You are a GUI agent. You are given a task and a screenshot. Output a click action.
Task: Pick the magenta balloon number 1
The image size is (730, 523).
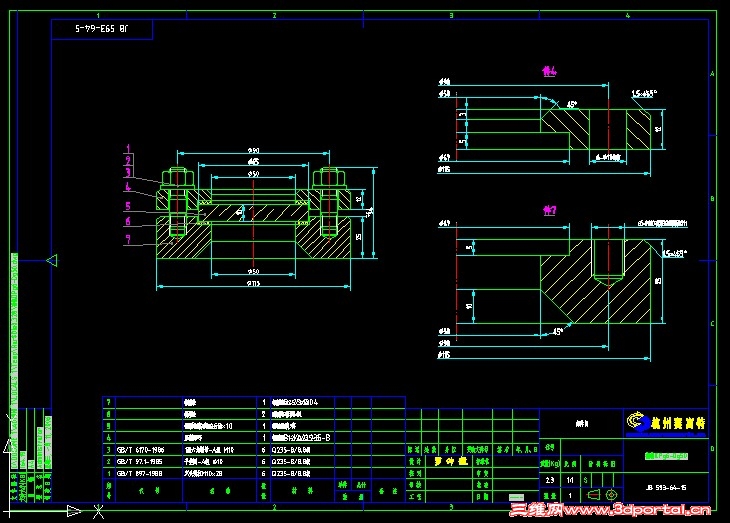point(128,149)
